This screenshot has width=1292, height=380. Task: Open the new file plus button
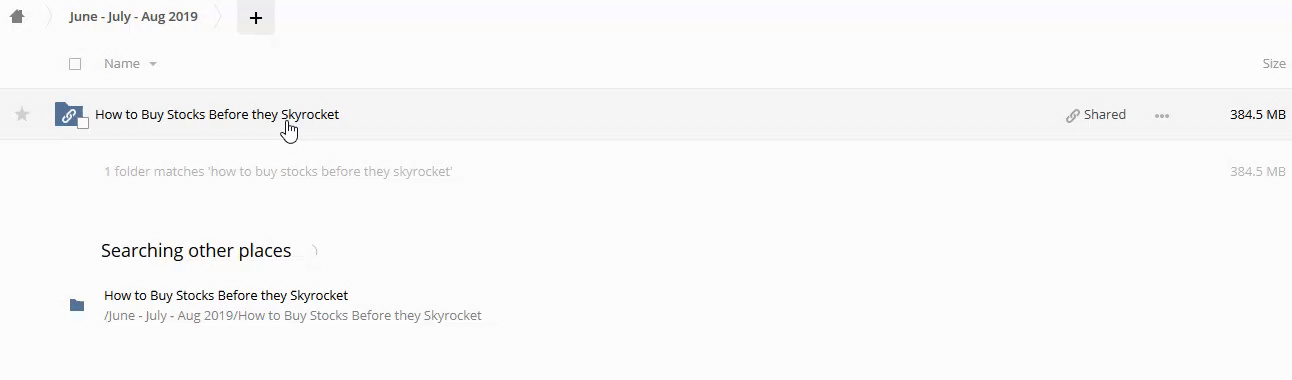point(256,18)
